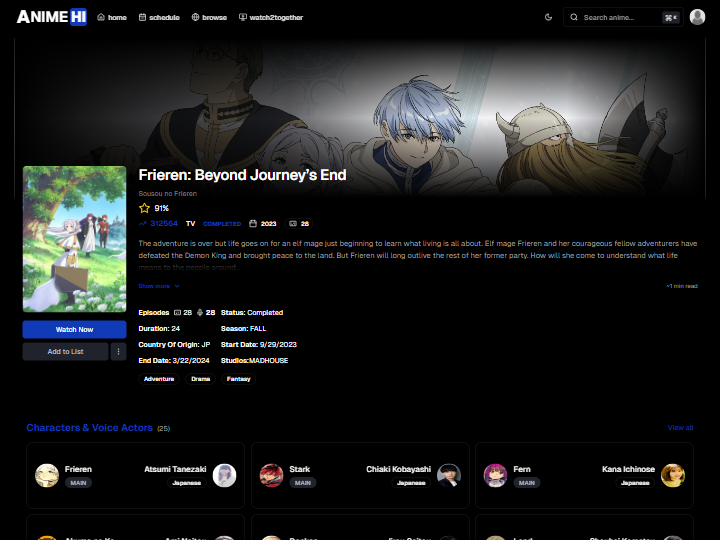Viewport: 720px width, 540px height.
Task: Navigate to browse
Action: coord(209,17)
